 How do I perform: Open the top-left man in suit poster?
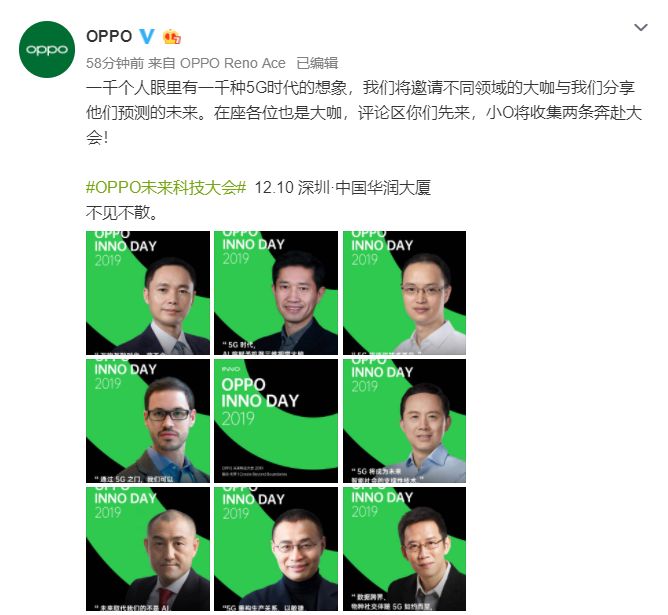tap(148, 293)
